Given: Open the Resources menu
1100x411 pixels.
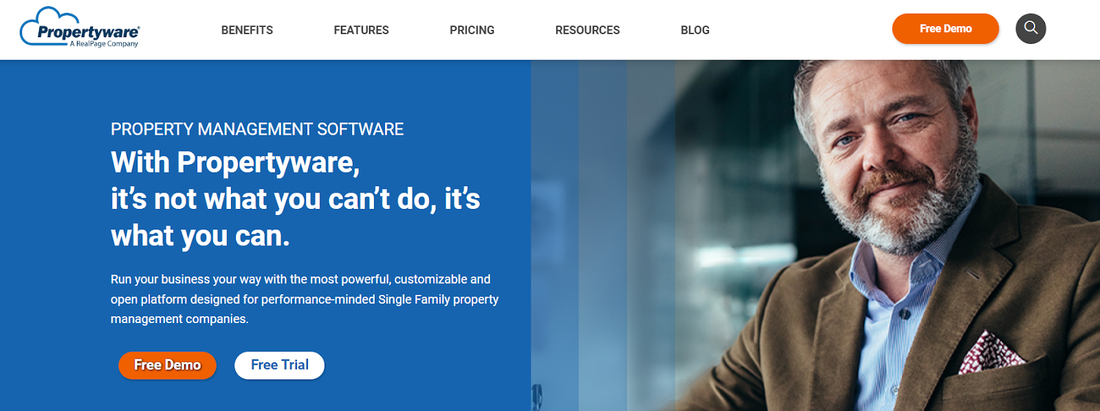Looking at the screenshot, I should coord(587,30).
